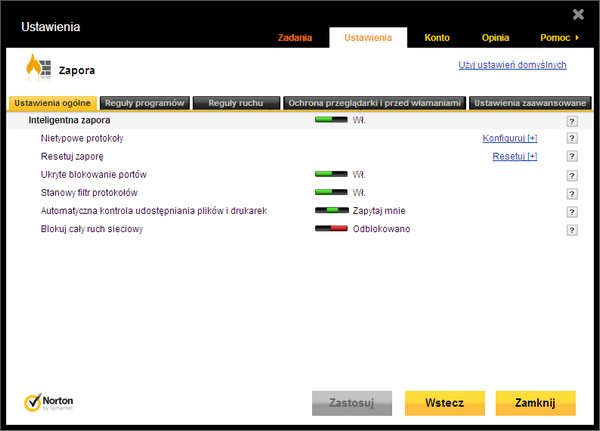
Task: Open help for Ukryte blokowanie portów
Action: 572,175
